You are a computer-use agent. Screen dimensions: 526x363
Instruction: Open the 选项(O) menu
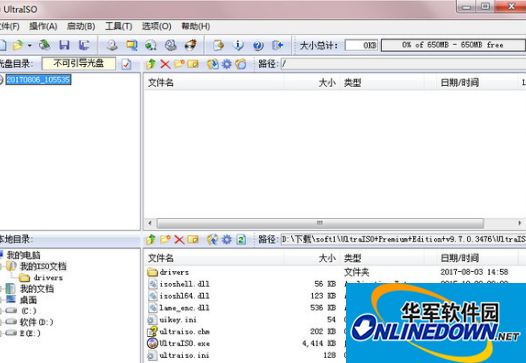click(x=156, y=26)
